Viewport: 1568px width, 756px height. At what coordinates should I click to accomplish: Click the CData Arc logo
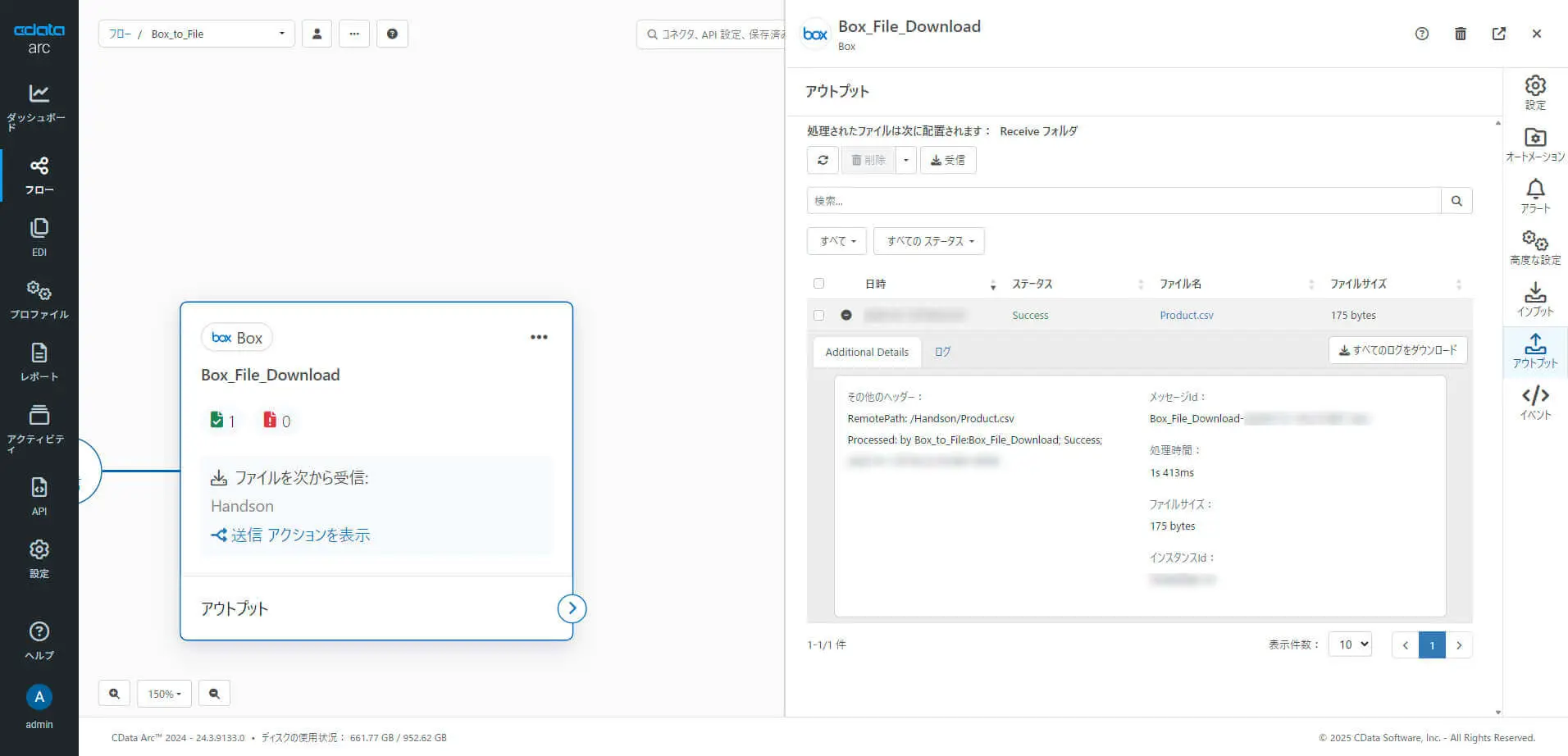(39, 38)
